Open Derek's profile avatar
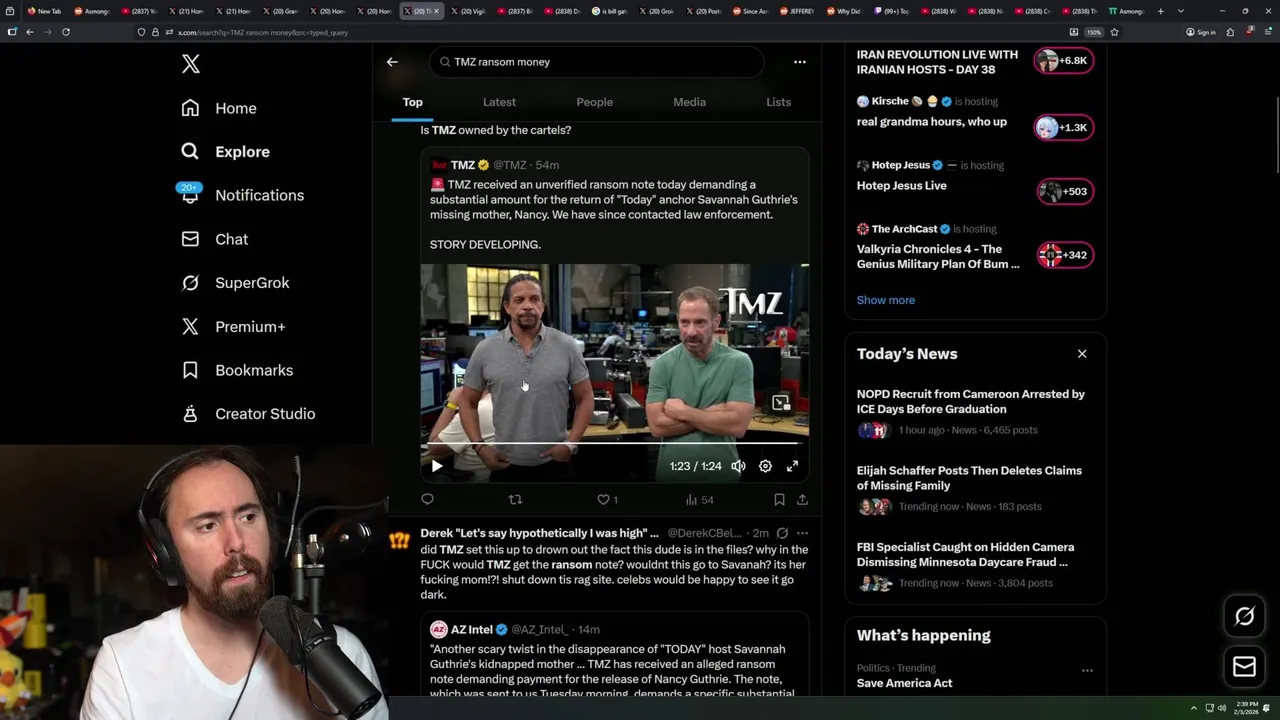The width and height of the screenshot is (1280, 720). 399,541
